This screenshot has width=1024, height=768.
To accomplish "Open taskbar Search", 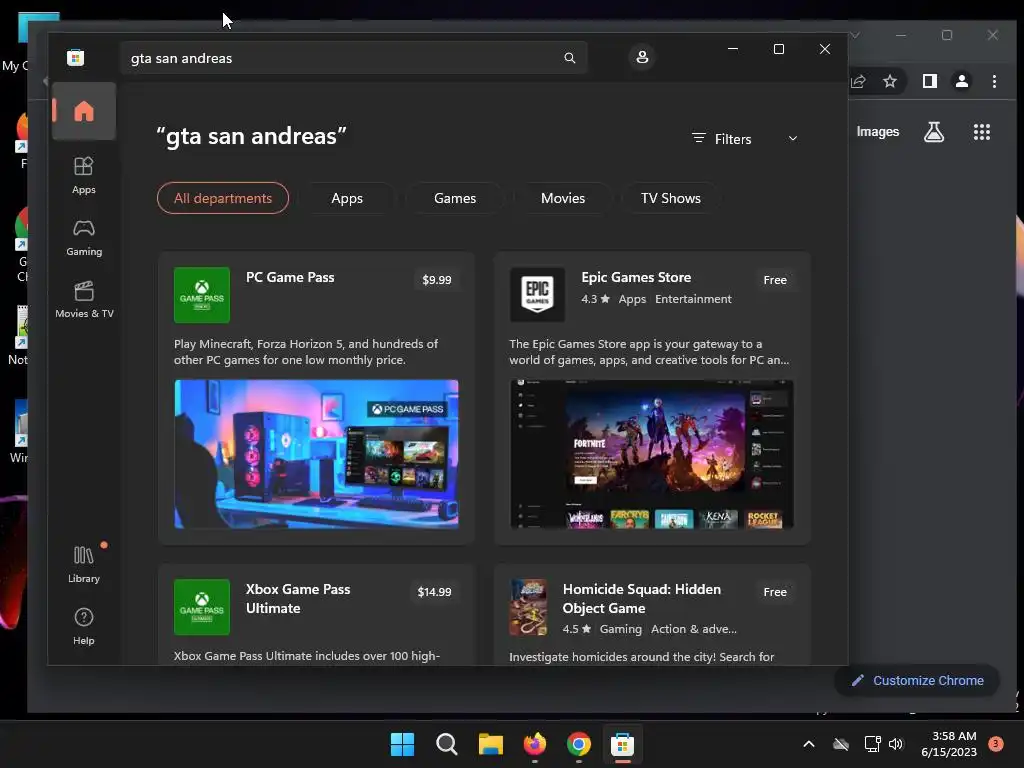I will (447, 744).
